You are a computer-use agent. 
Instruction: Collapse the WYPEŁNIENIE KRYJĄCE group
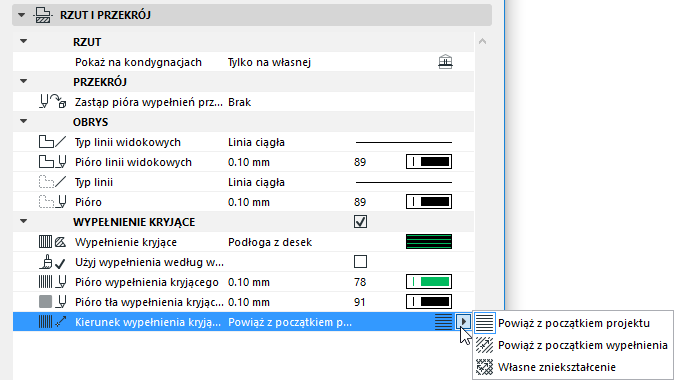[24, 221]
